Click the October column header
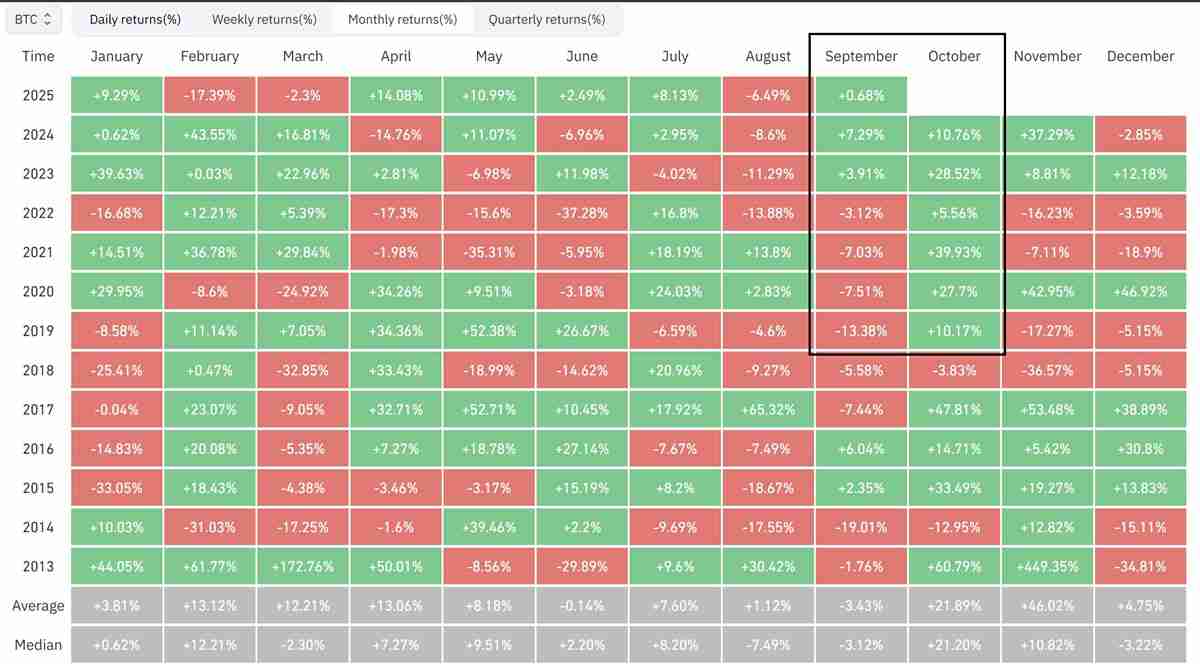 (951, 56)
